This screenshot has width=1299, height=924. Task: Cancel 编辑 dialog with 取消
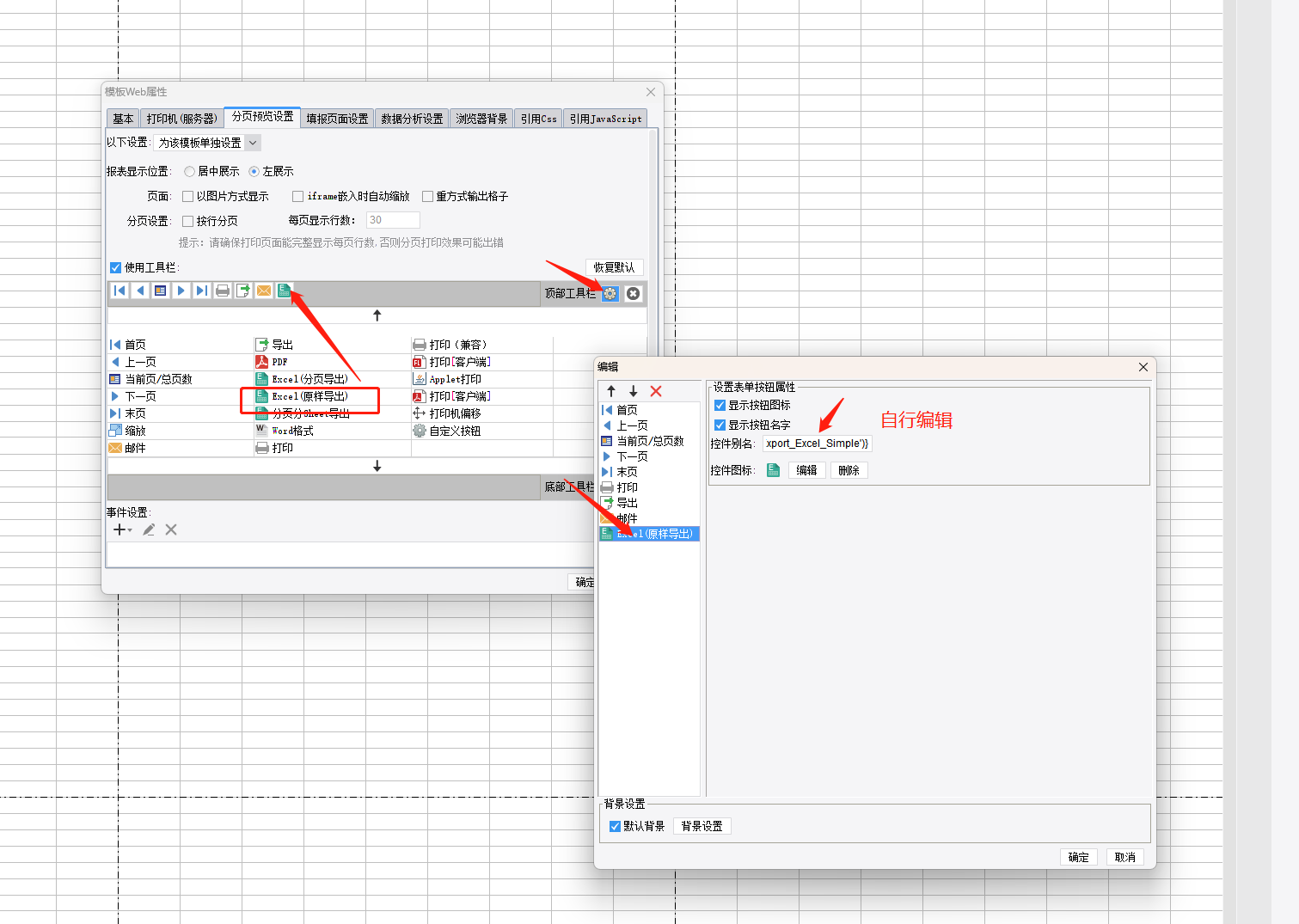1124,857
